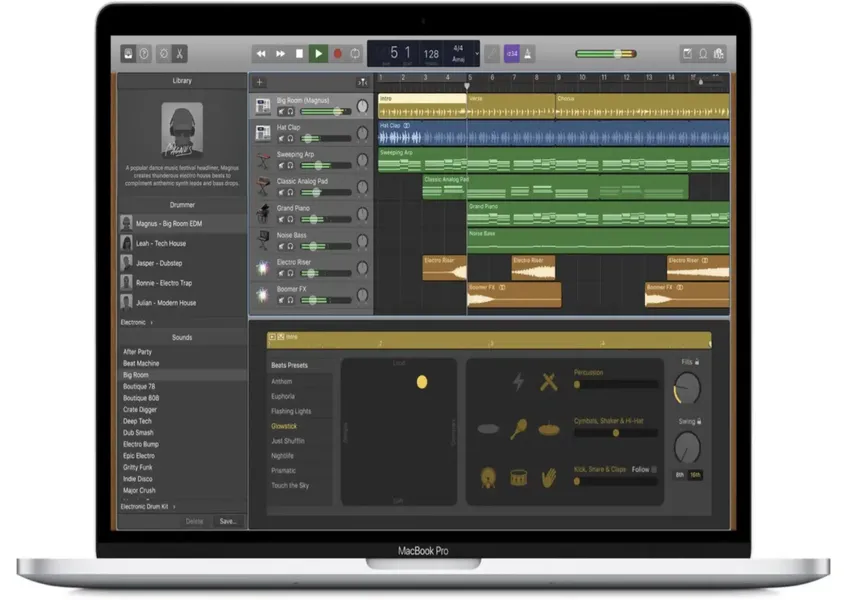Screen dimensions: 850x600
Task: Click the Rewind transport button
Action: tap(261, 54)
